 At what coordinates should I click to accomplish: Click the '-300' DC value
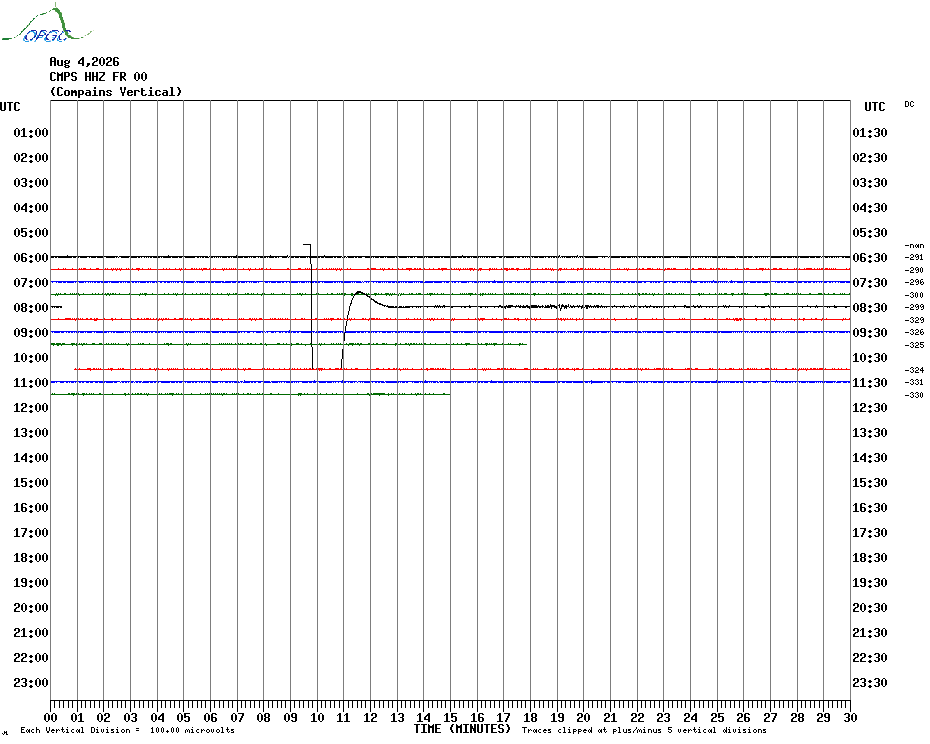(x=914, y=295)
